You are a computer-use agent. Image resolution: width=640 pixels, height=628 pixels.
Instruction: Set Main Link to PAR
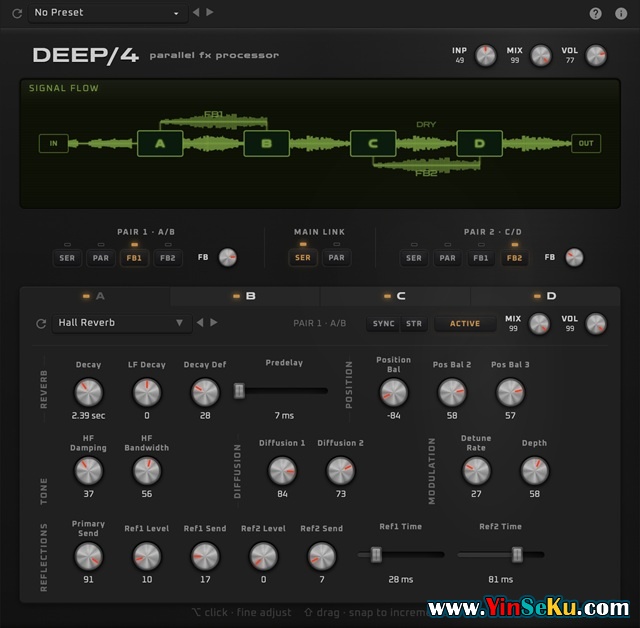point(336,258)
